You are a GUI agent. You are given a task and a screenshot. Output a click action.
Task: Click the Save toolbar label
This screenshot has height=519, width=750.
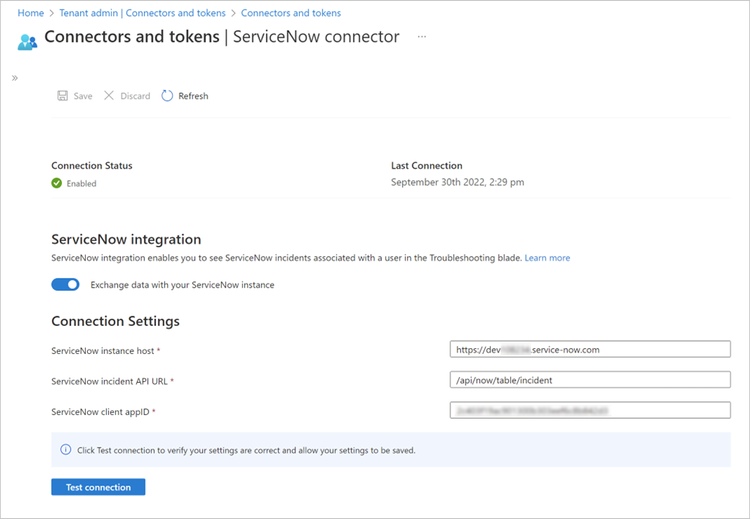click(83, 96)
